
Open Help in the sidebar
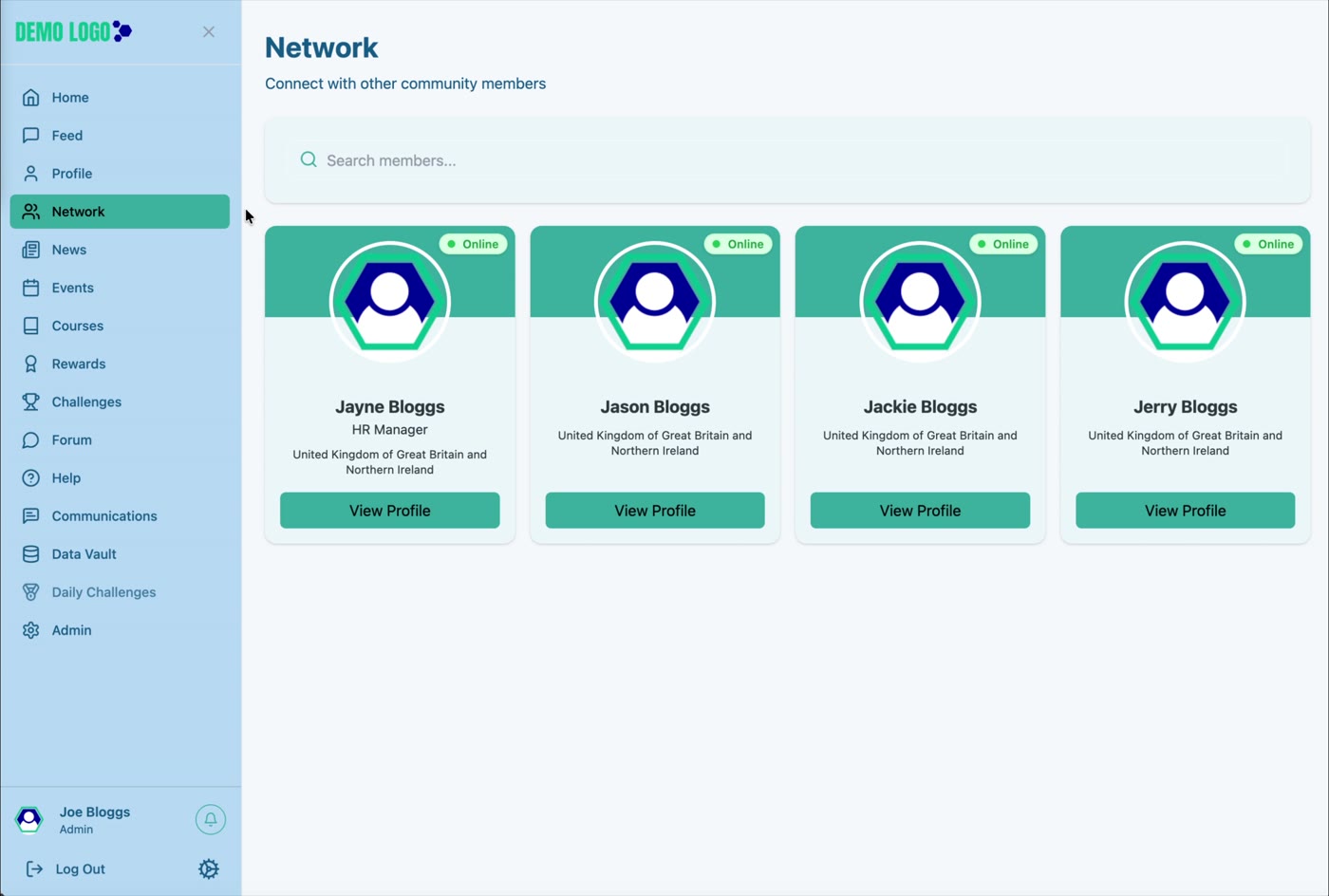(120, 477)
